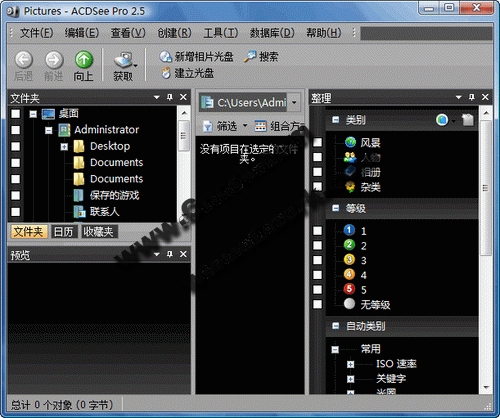Select the 保存的游戏 folder label
Image resolution: width=500 pixels, height=418 pixels.
click(x=114, y=195)
